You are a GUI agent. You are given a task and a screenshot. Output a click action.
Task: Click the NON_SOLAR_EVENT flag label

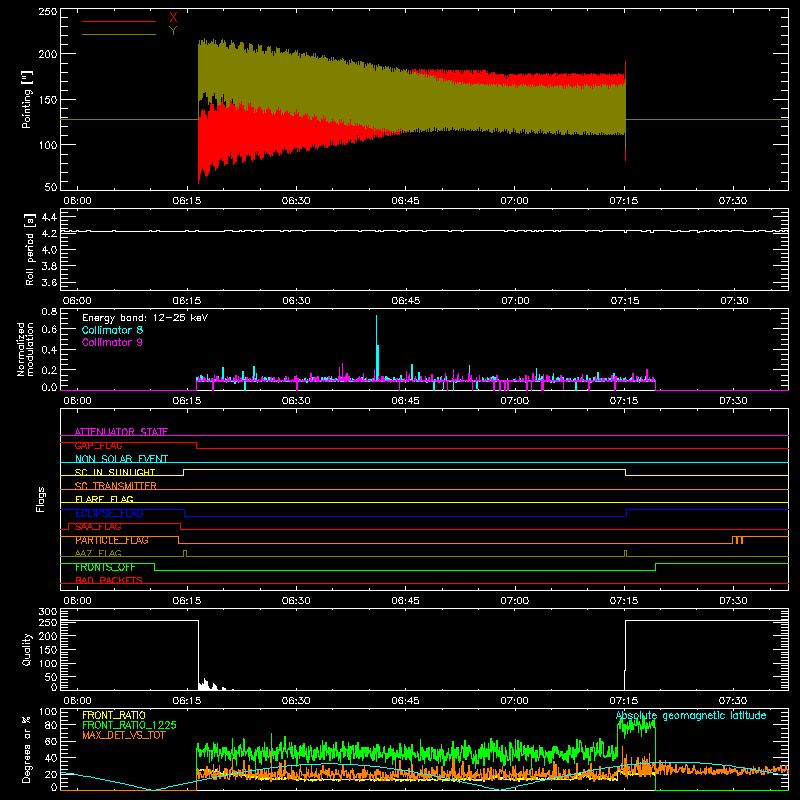point(121,459)
